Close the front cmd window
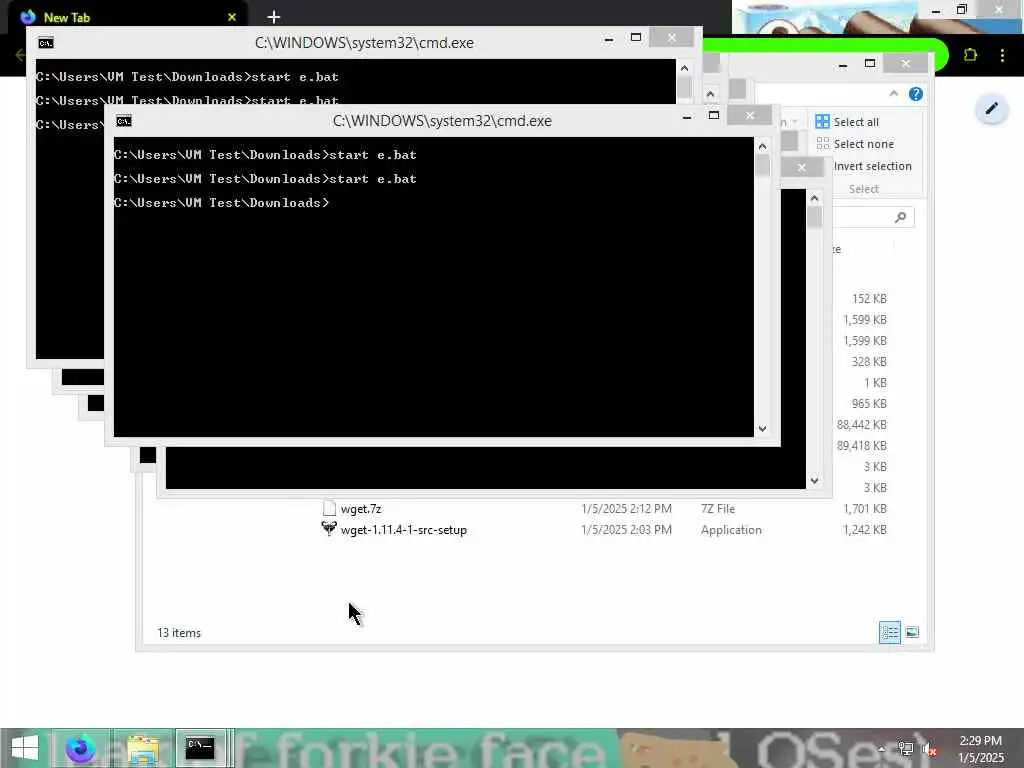This screenshot has width=1024, height=768. [x=750, y=116]
